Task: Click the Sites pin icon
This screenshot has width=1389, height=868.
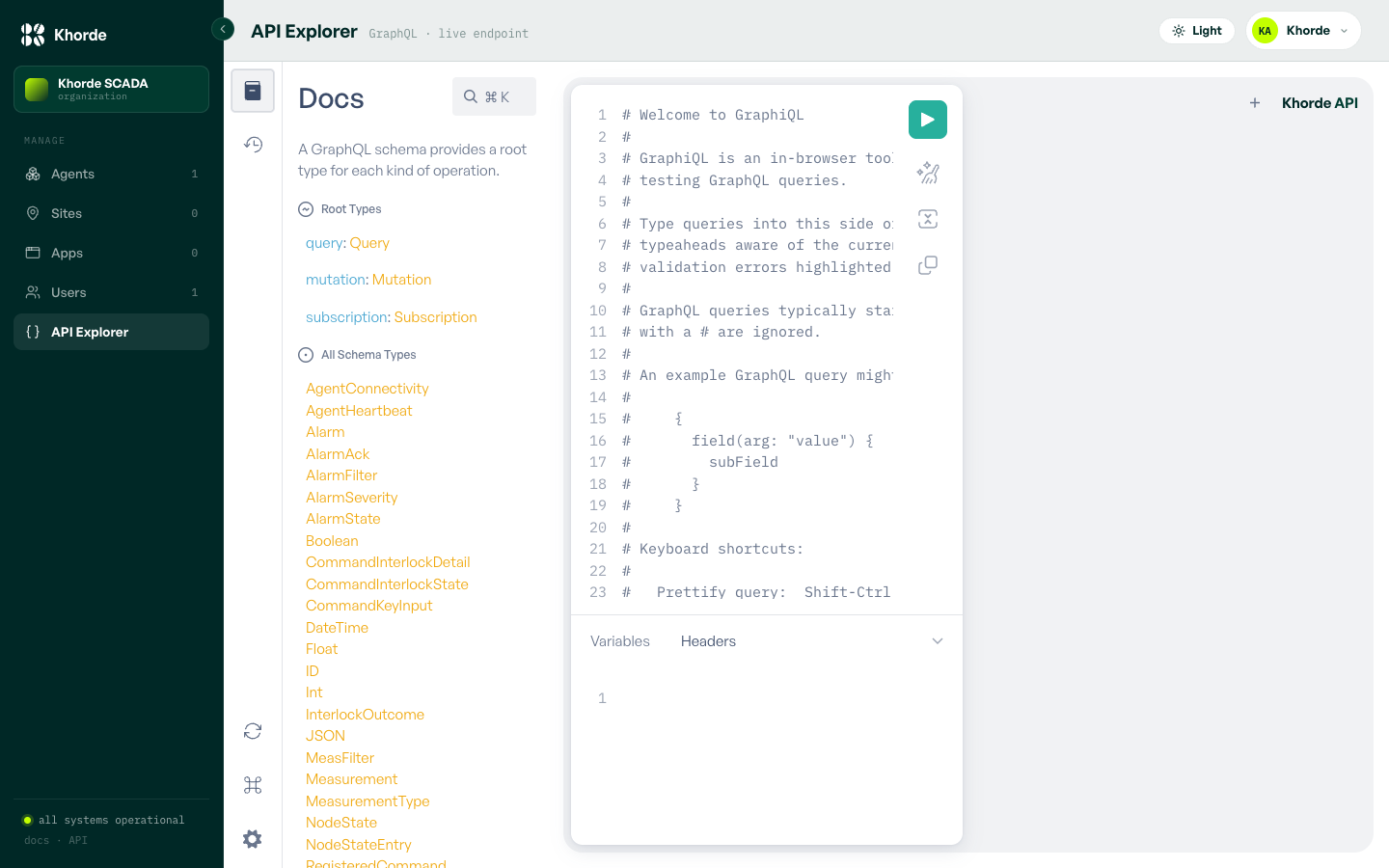Action: tap(33, 213)
